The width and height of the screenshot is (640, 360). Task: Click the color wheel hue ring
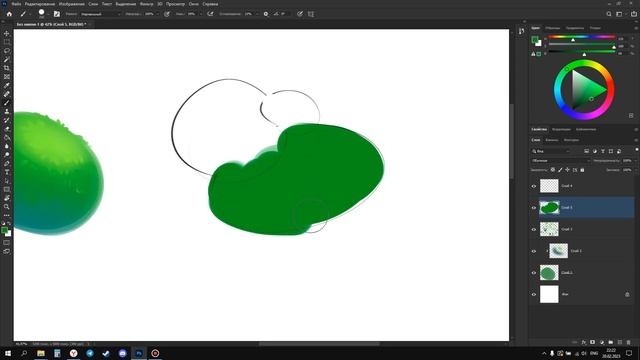584,89
